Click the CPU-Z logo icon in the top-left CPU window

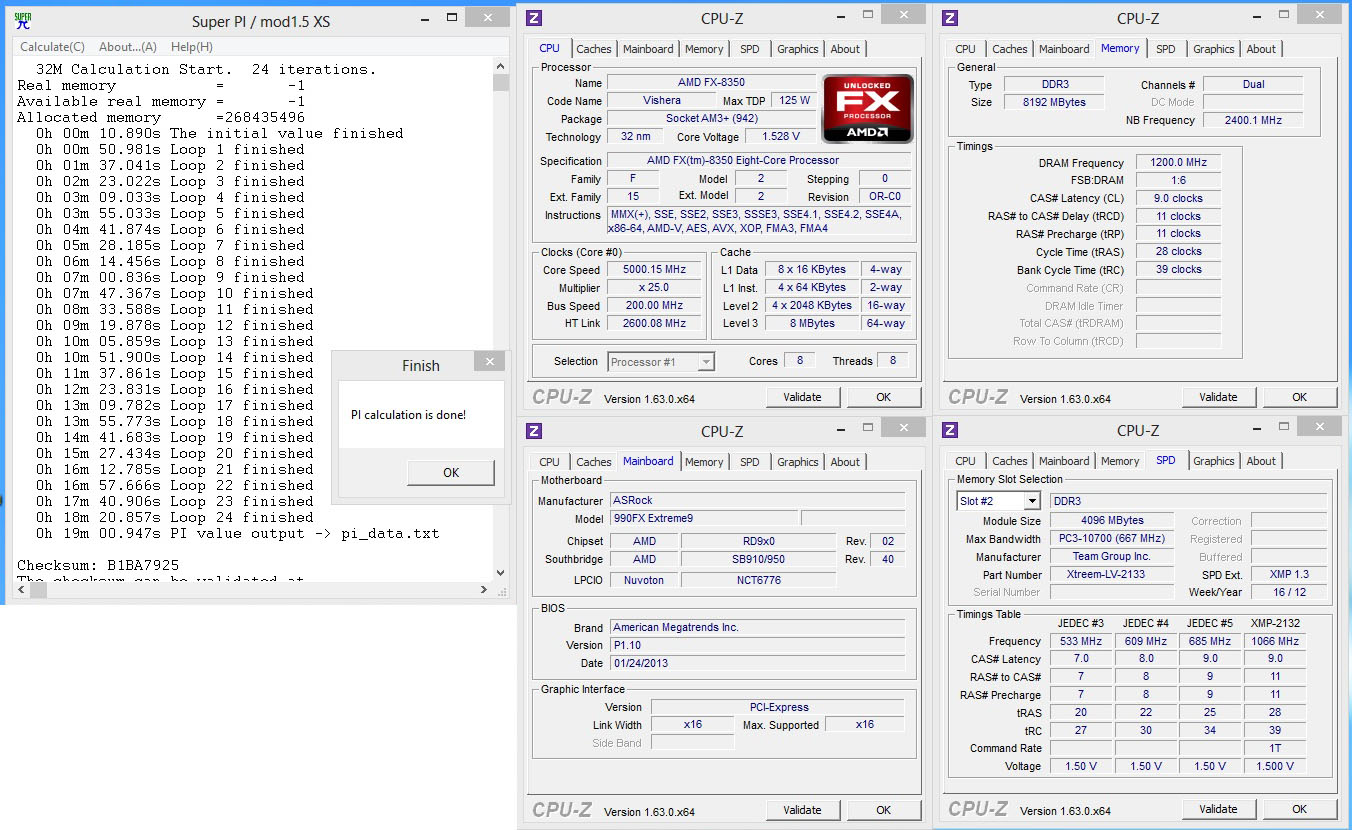[x=534, y=18]
